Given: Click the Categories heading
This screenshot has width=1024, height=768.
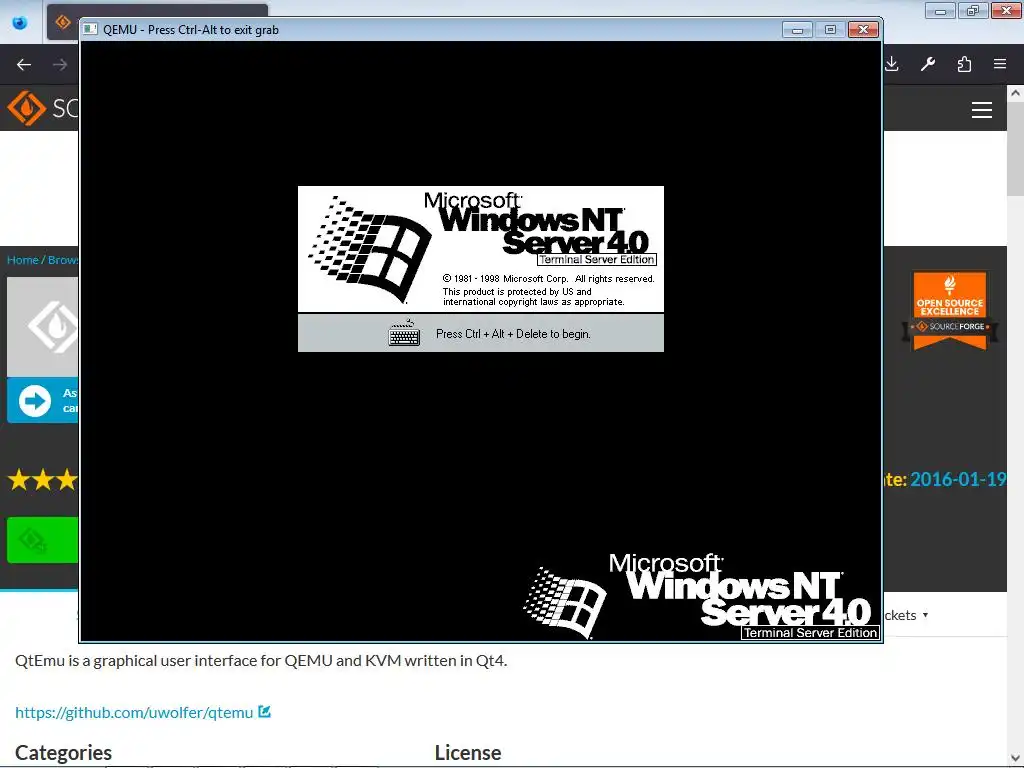Looking at the screenshot, I should [x=63, y=752].
